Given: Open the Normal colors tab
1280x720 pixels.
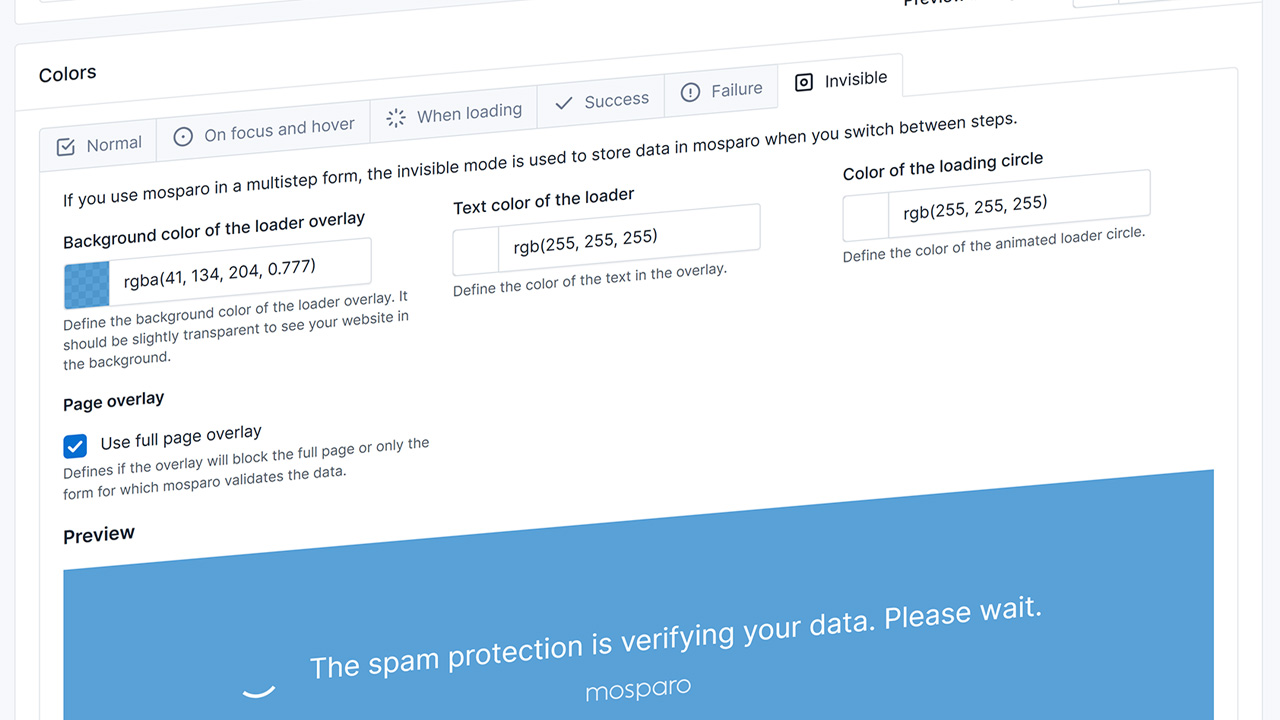Looking at the screenshot, I should tap(98, 146).
